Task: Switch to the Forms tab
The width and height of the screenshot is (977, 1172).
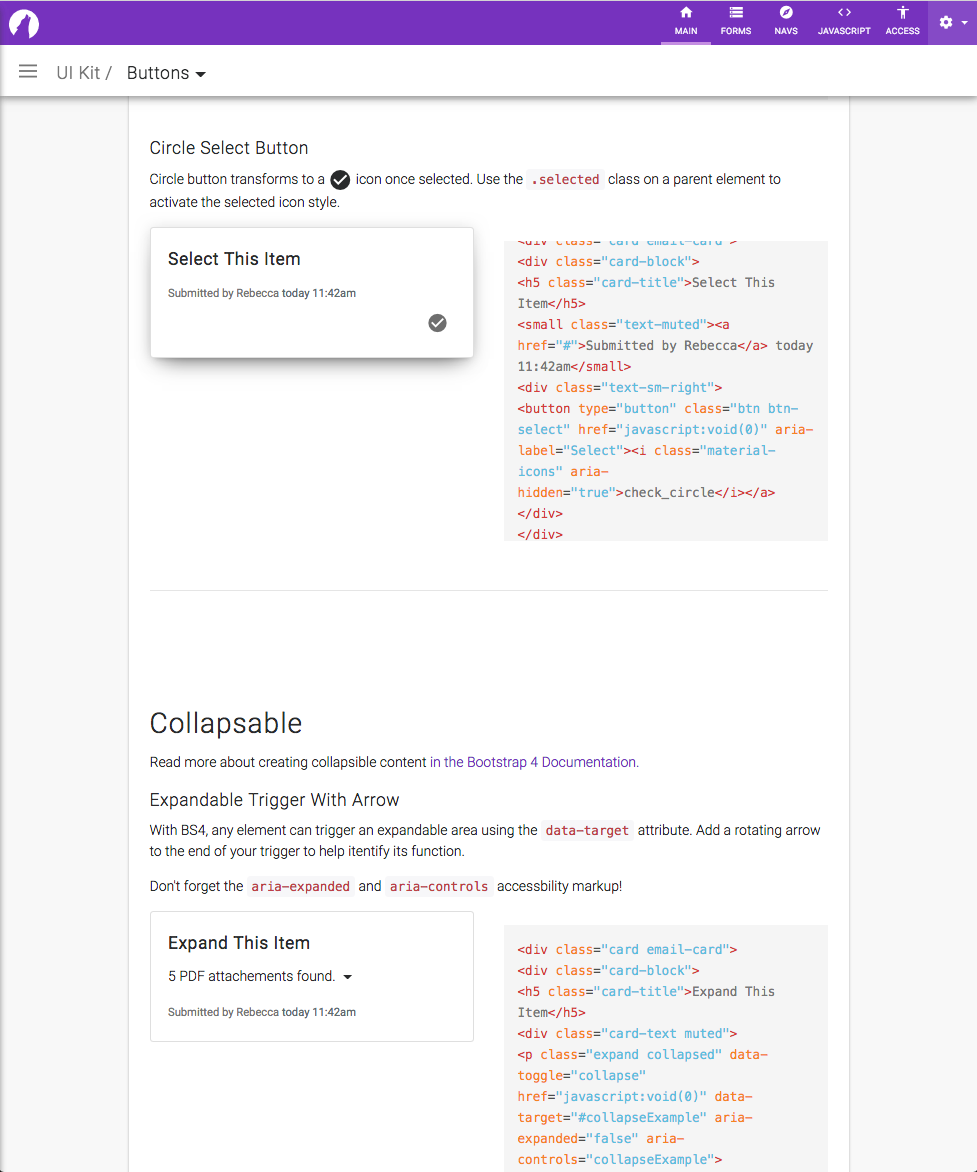Action: tap(736, 22)
